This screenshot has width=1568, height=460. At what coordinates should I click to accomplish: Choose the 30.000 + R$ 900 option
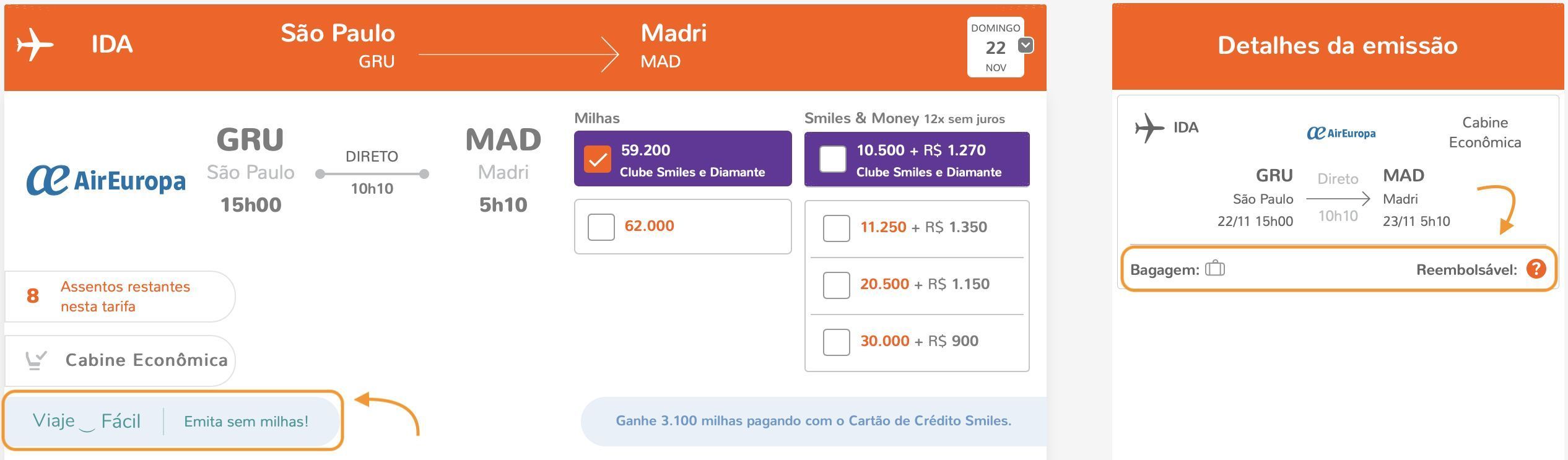pos(836,342)
